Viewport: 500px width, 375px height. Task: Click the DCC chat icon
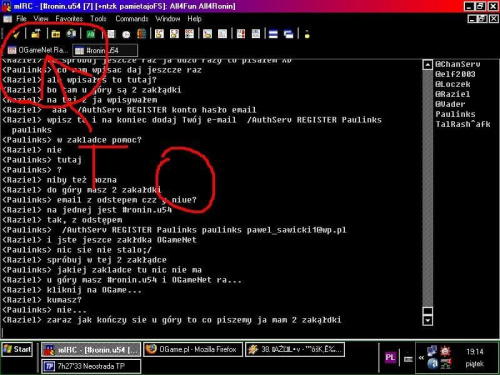click(174, 34)
